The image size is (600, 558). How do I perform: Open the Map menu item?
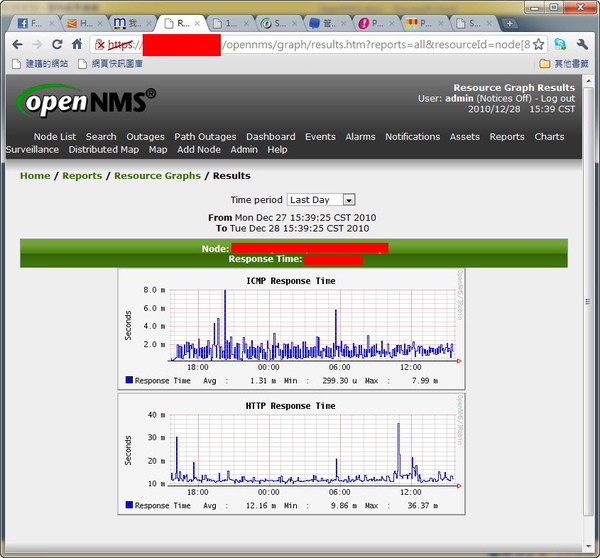158,149
